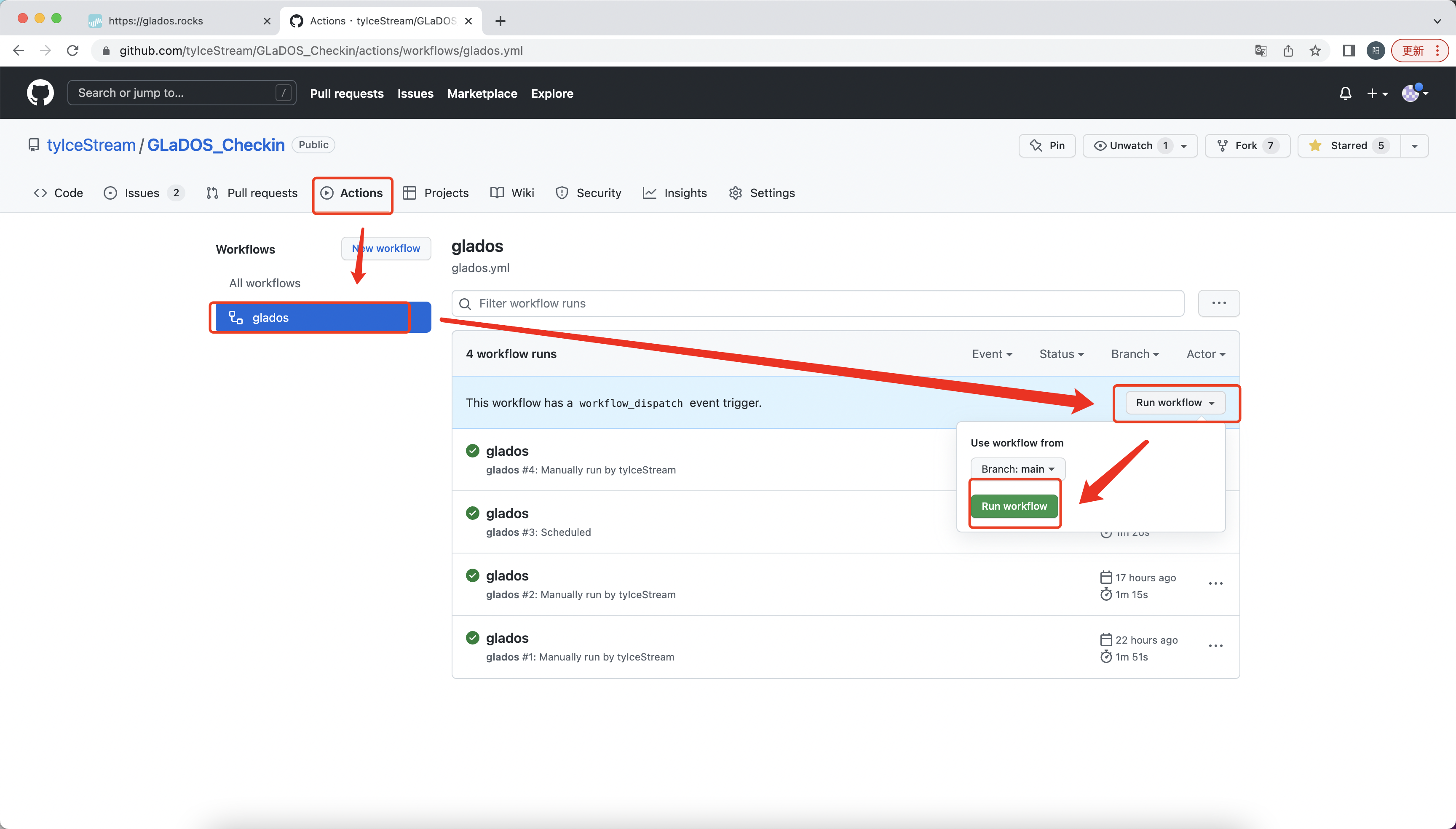Open the notifications bell
The height and width of the screenshot is (829, 1456).
pyautogui.click(x=1345, y=94)
